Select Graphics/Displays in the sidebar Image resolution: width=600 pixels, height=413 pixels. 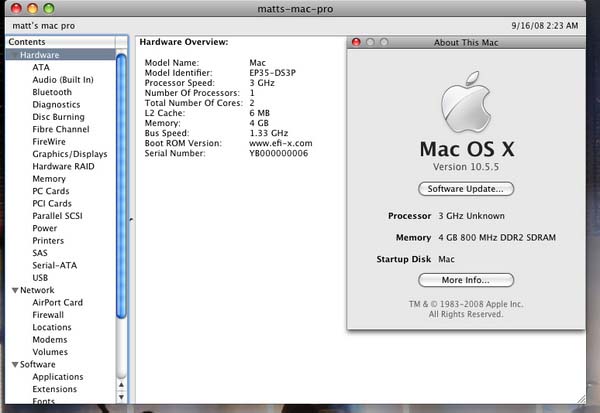[x=69, y=154]
